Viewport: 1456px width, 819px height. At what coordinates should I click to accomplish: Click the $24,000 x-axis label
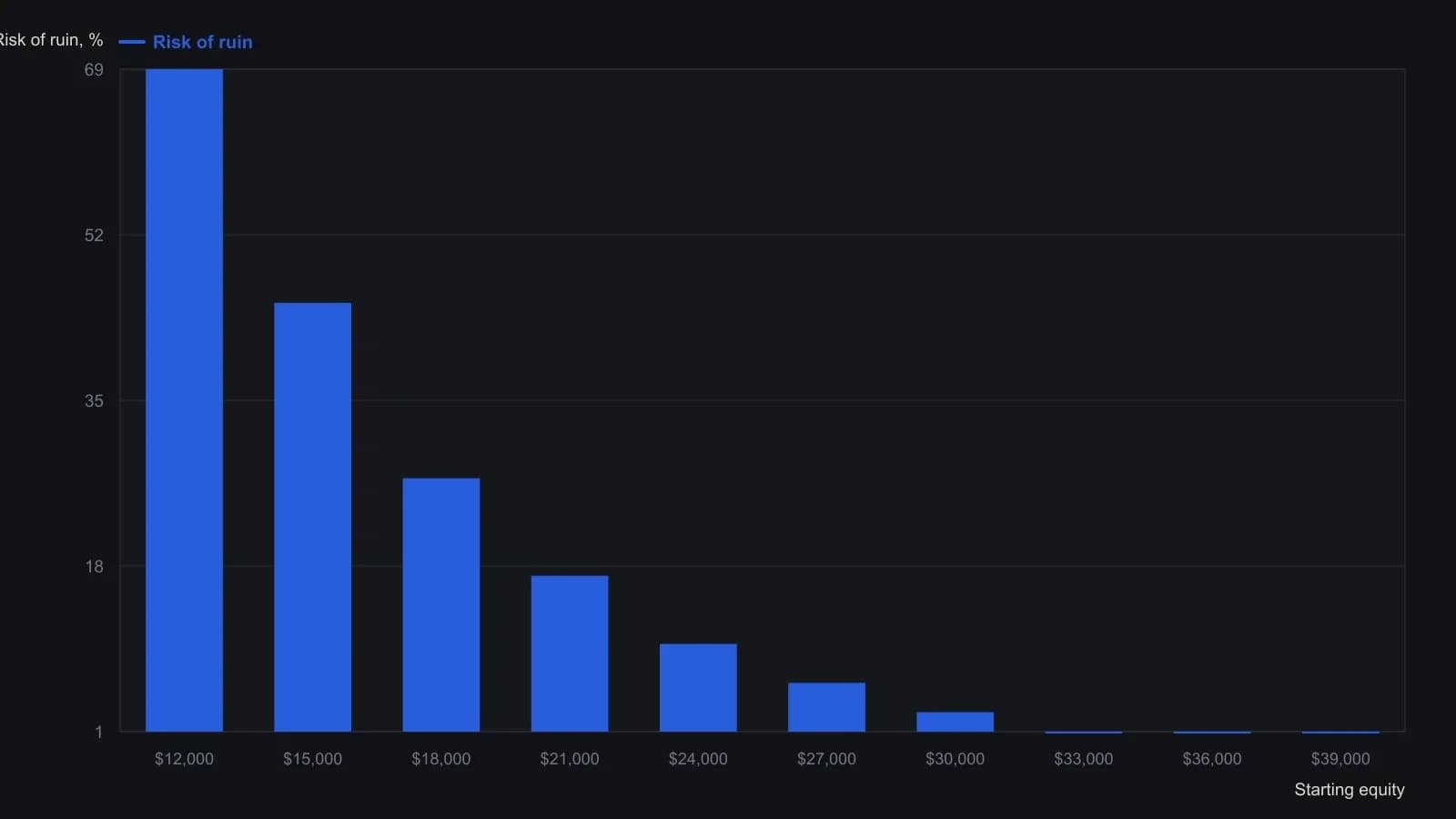tap(698, 759)
